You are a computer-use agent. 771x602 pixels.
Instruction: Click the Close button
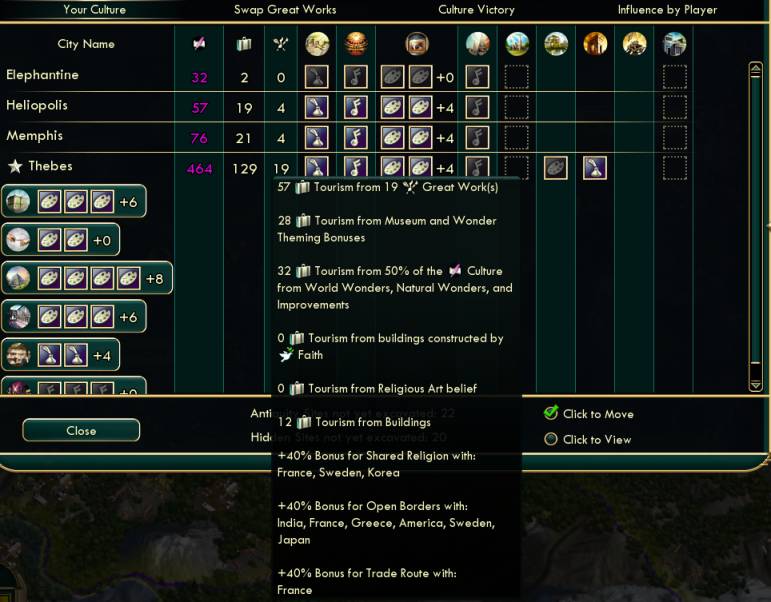[81, 430]
